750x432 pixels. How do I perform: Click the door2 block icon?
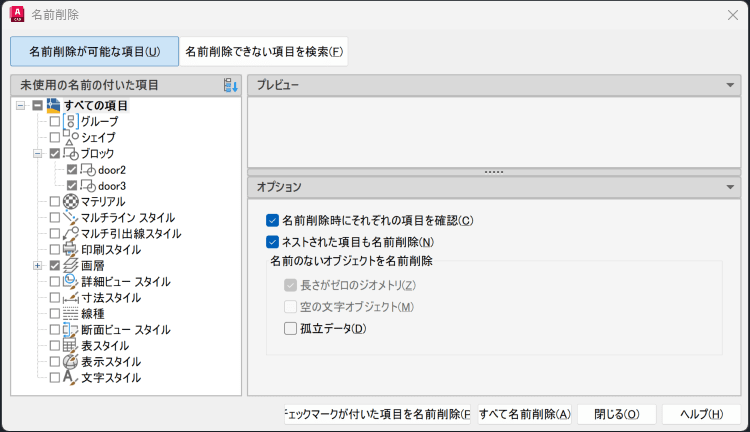click(87, 169)
